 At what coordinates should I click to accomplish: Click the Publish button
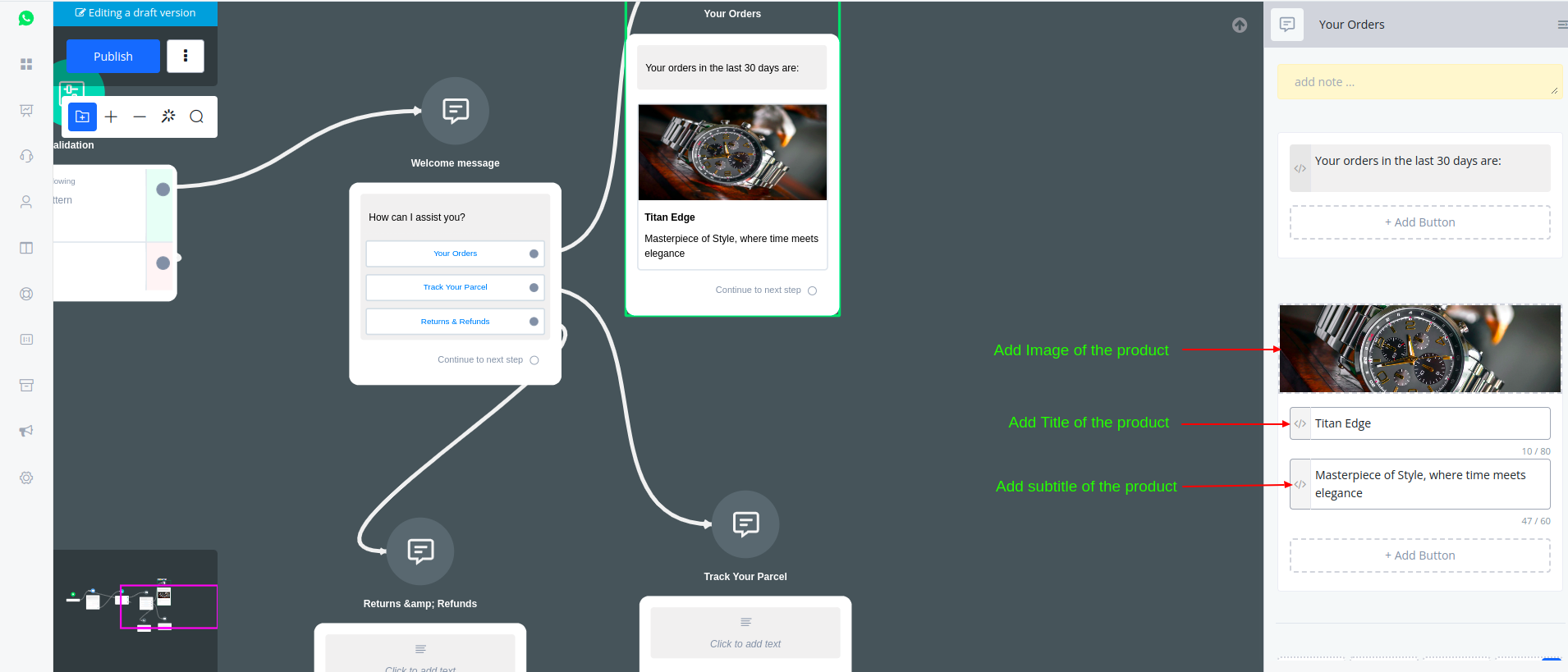(113, 56)
